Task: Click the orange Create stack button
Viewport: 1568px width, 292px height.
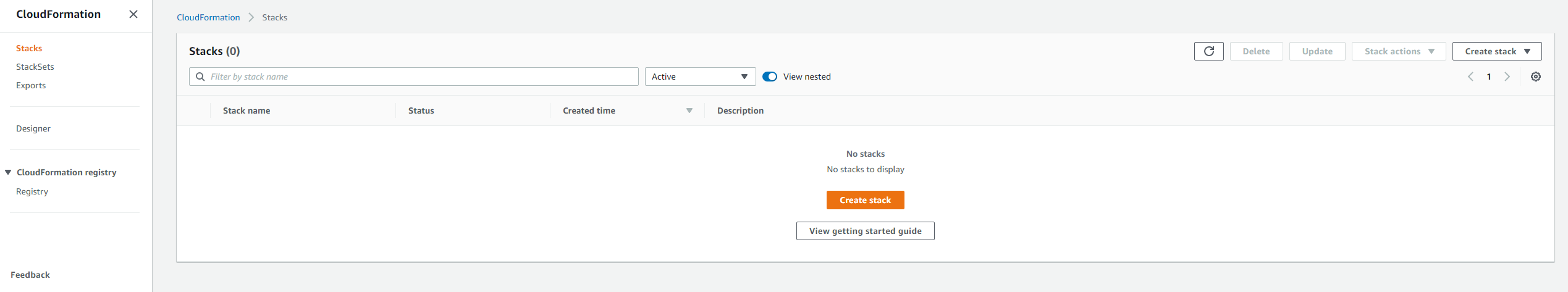Action: tap(865, 200)
